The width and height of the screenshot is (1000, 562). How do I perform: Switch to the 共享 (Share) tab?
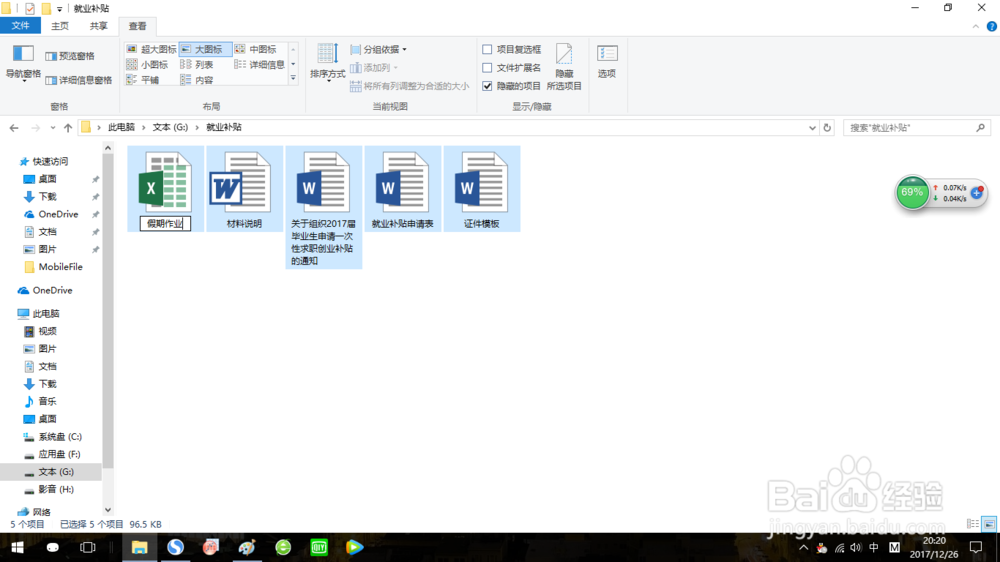98,26
